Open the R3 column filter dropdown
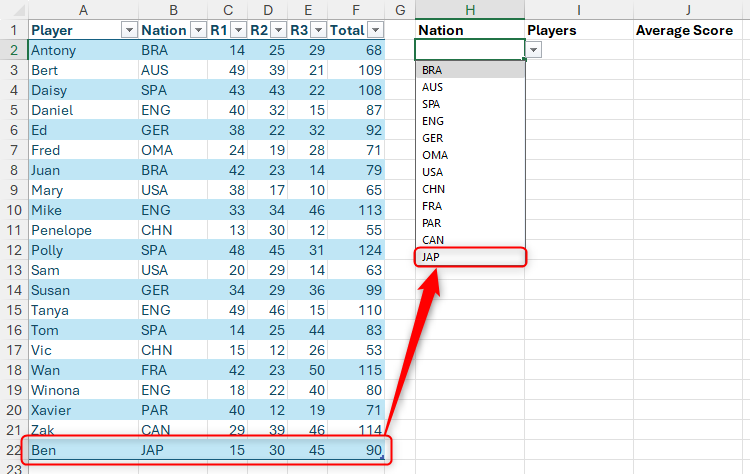Image resolution: width=750 pixels, height=474 pixels. click(317, 30)
